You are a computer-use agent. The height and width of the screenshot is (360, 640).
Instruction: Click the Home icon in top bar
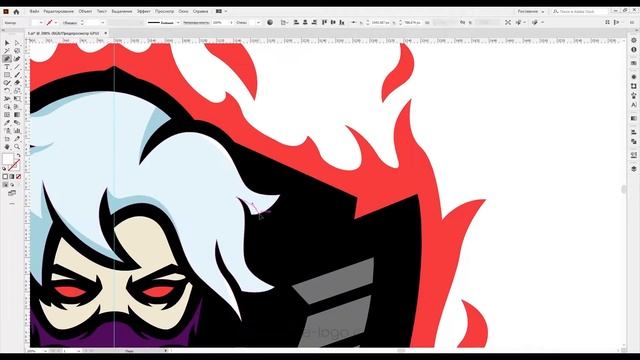(16, 11)
